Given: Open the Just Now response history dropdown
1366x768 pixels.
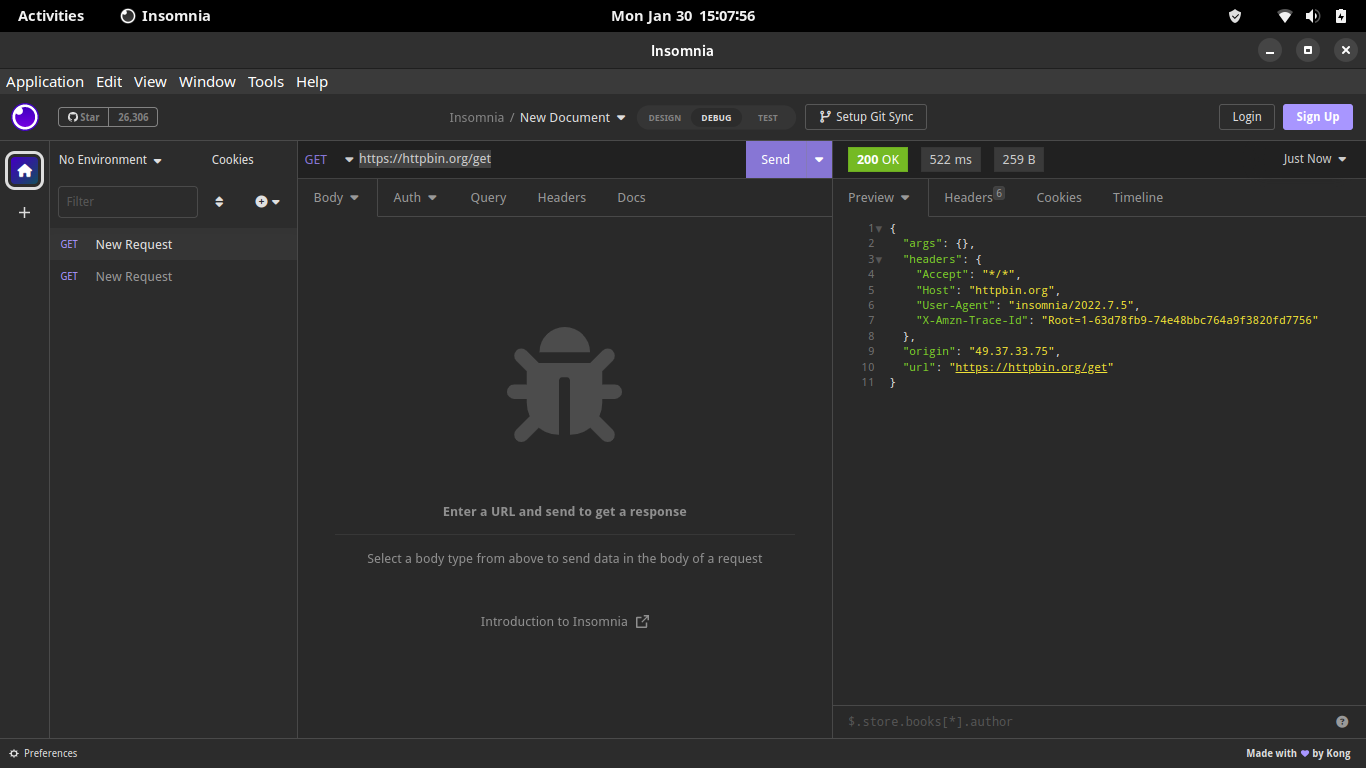Looking at the screenshot, I should (x=1314, y=158).
